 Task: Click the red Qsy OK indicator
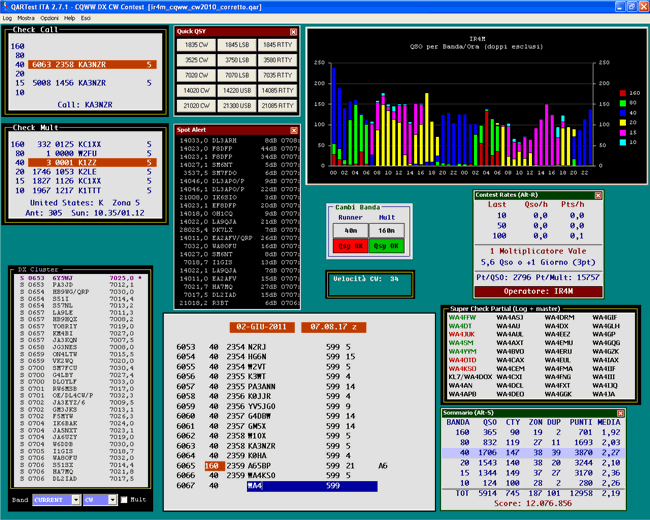point(350,246)
